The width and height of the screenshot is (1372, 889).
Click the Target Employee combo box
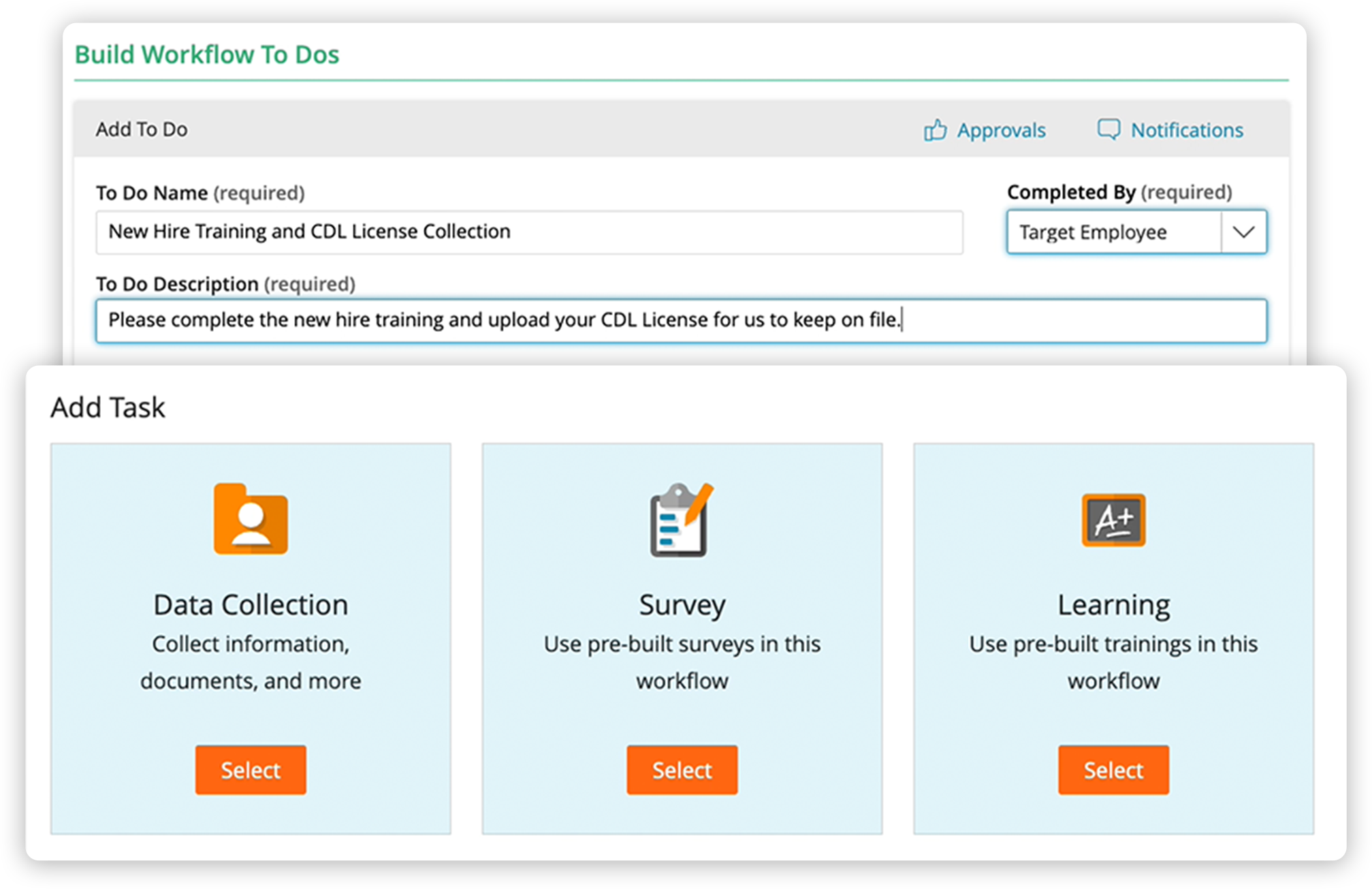point(1114,232)
